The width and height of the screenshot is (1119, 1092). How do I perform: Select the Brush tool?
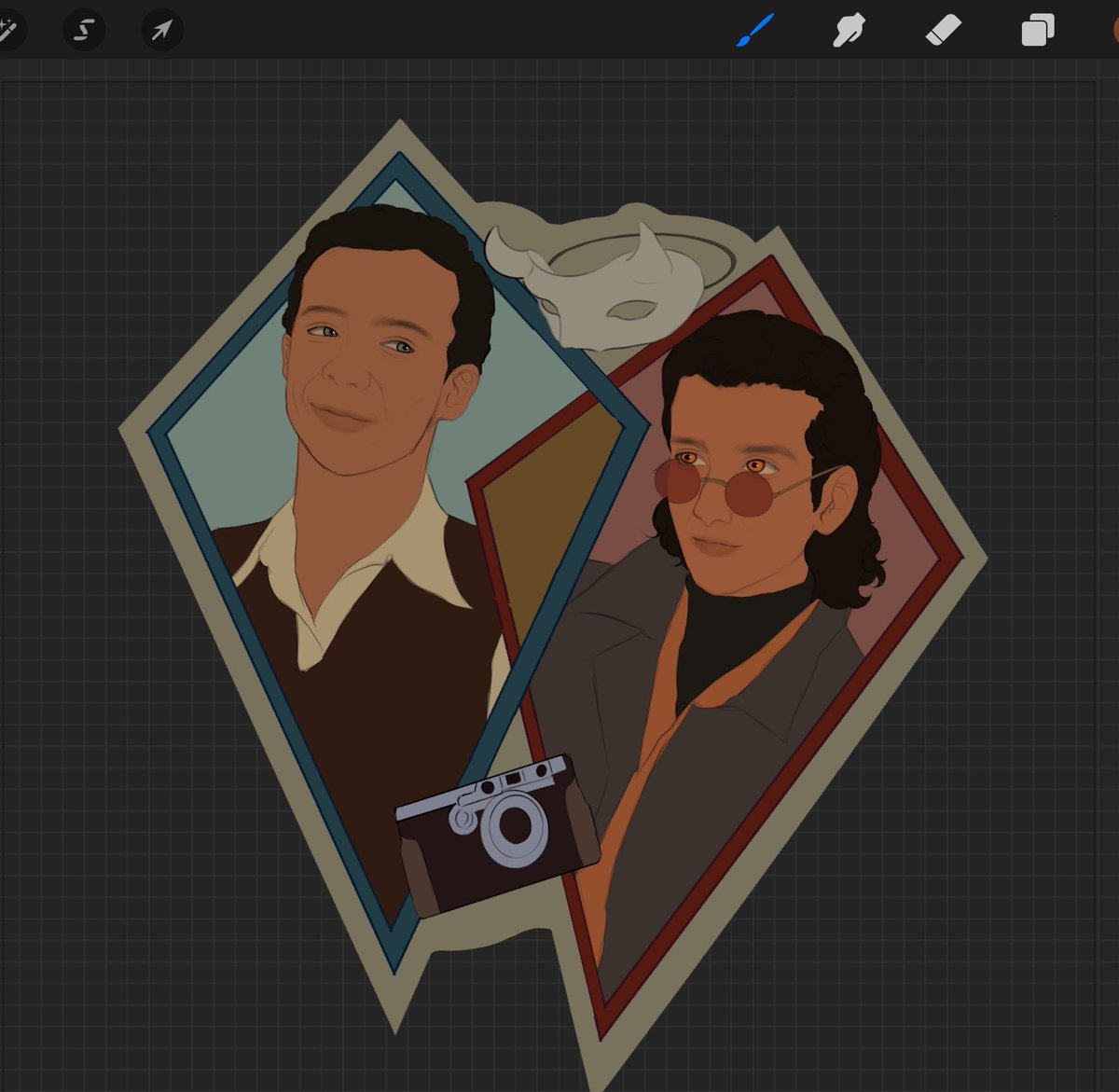click(x=756, y=31)
